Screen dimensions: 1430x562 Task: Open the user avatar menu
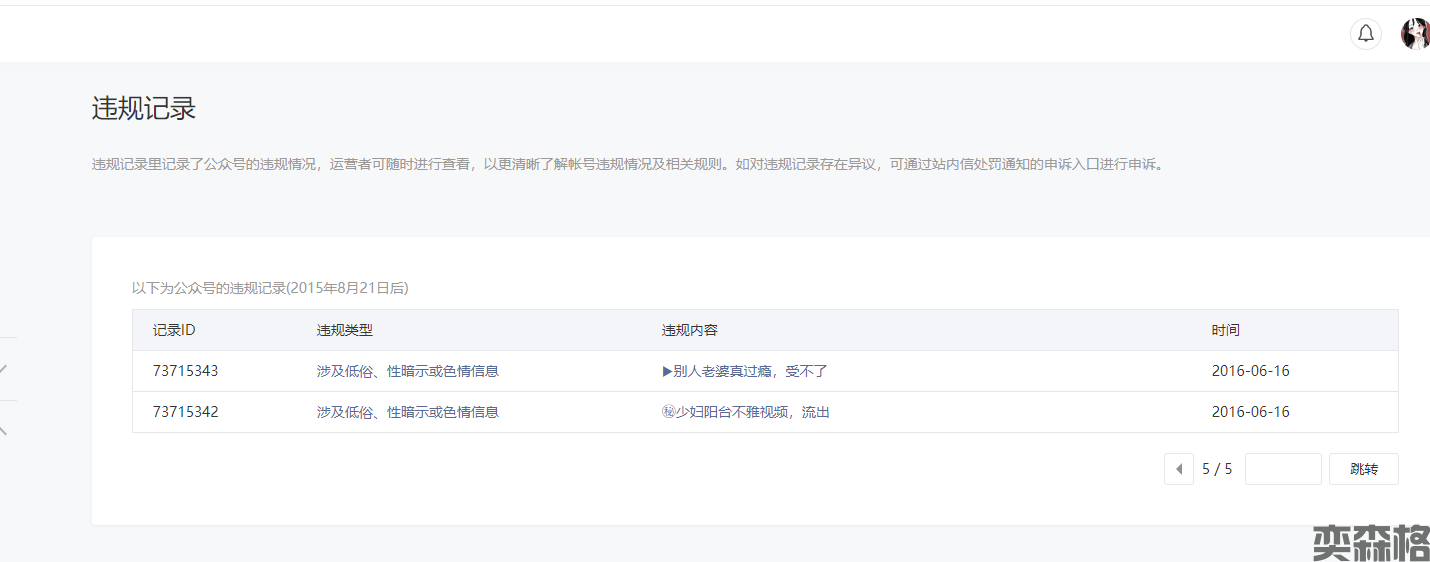(x=1415, y=34)
